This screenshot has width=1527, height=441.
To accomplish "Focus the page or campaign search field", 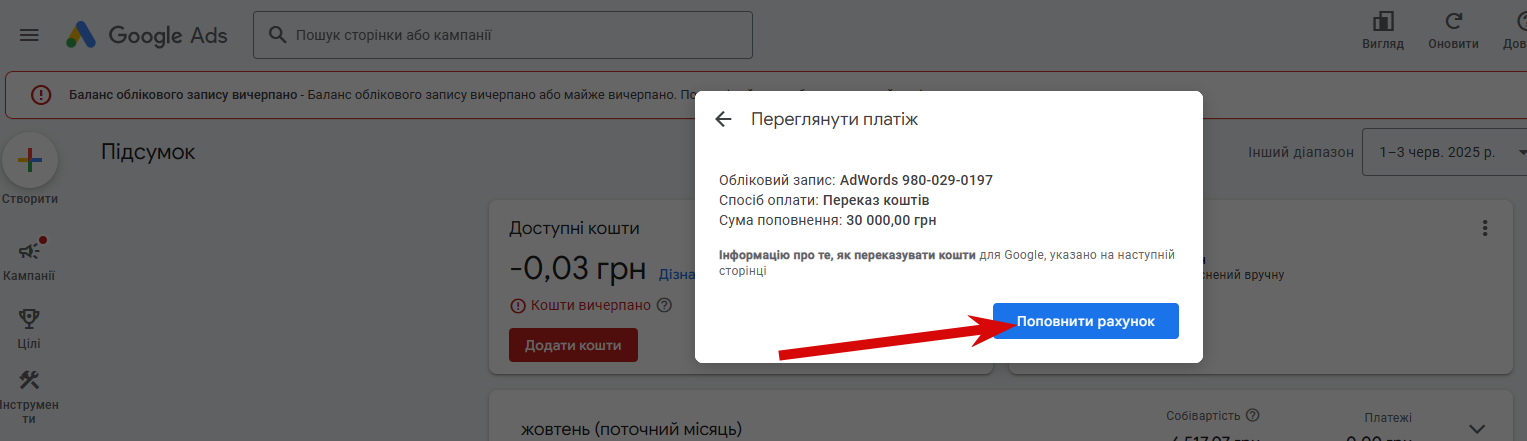I will point(503,35).
